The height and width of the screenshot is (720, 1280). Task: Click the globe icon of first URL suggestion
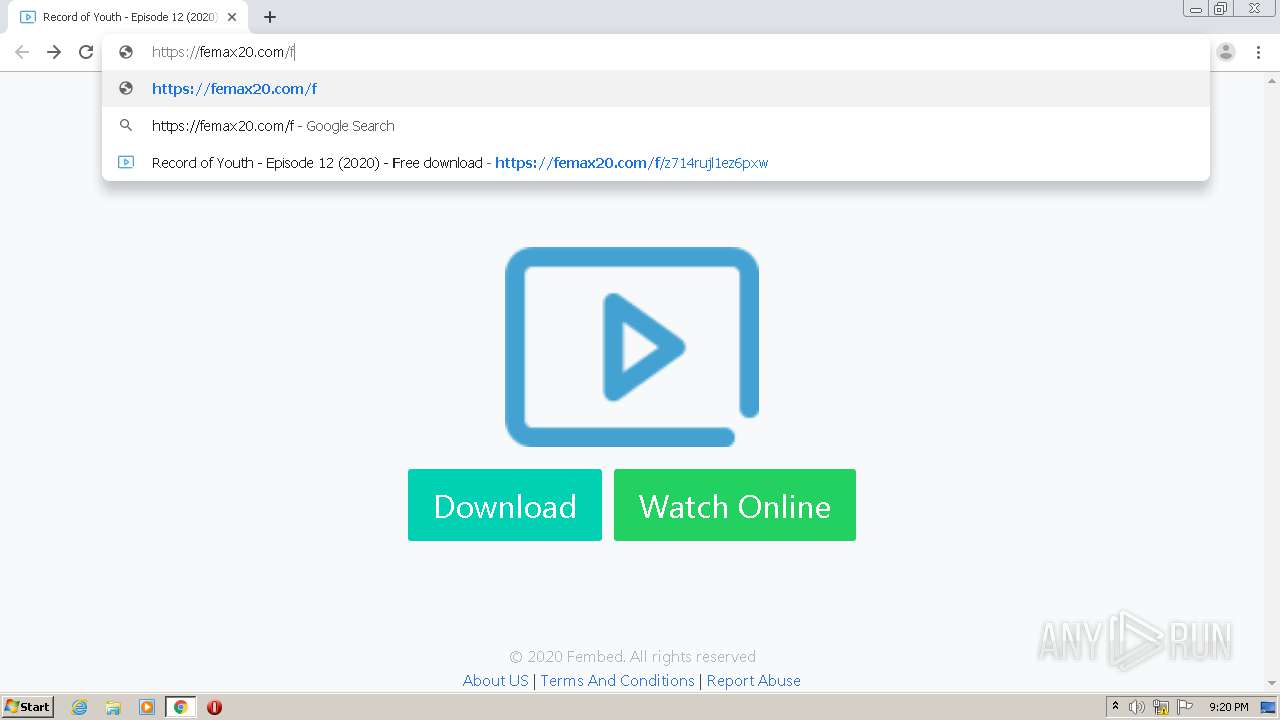(126, 88)
